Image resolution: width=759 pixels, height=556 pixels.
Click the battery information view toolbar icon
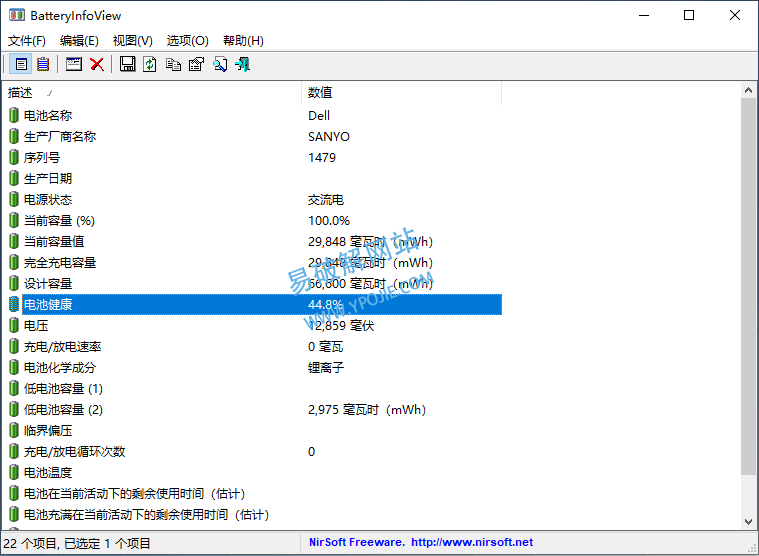click(21, 64)
